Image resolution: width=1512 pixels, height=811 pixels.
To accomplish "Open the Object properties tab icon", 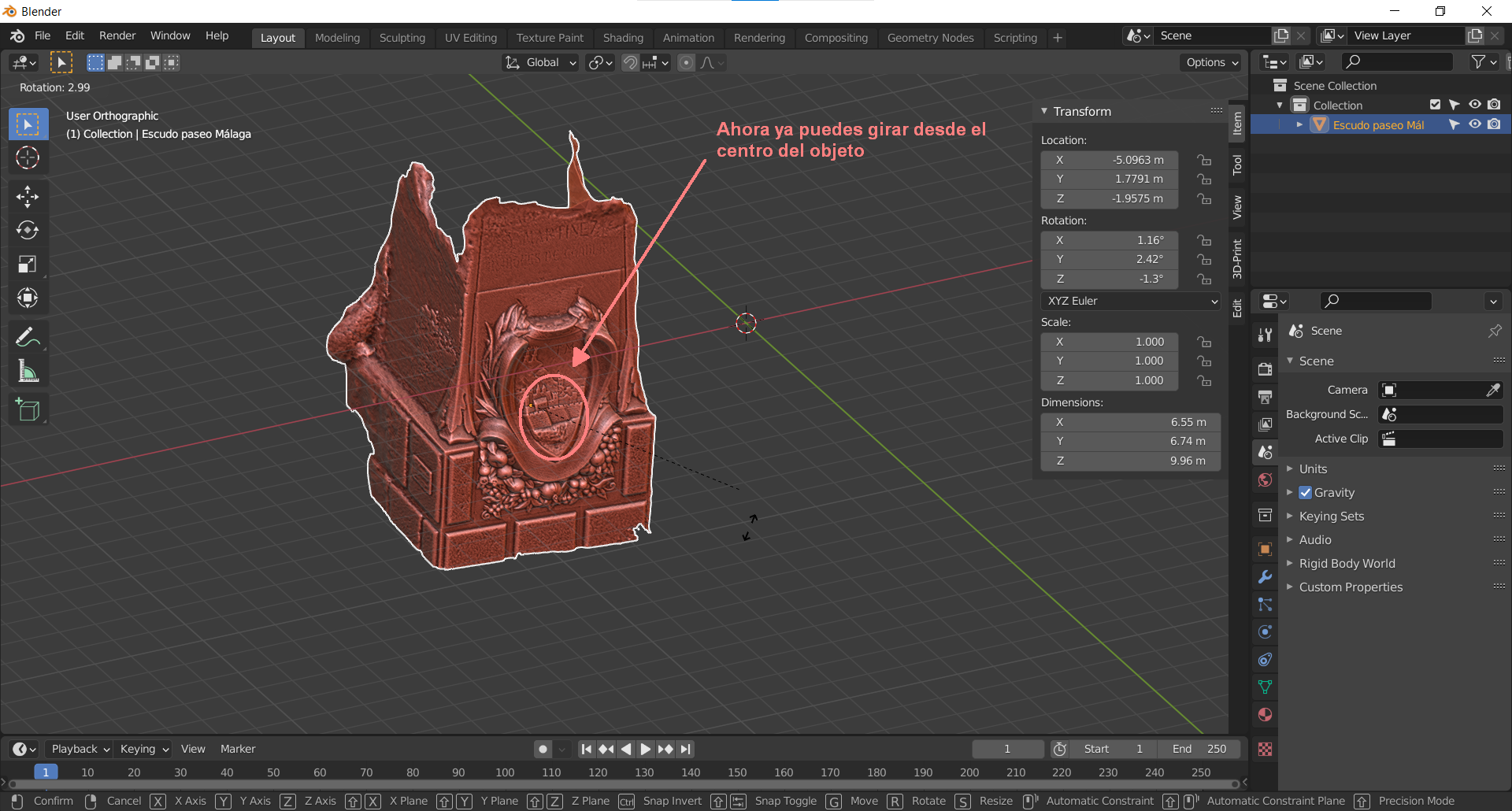I will click(x=1265, y=549).
